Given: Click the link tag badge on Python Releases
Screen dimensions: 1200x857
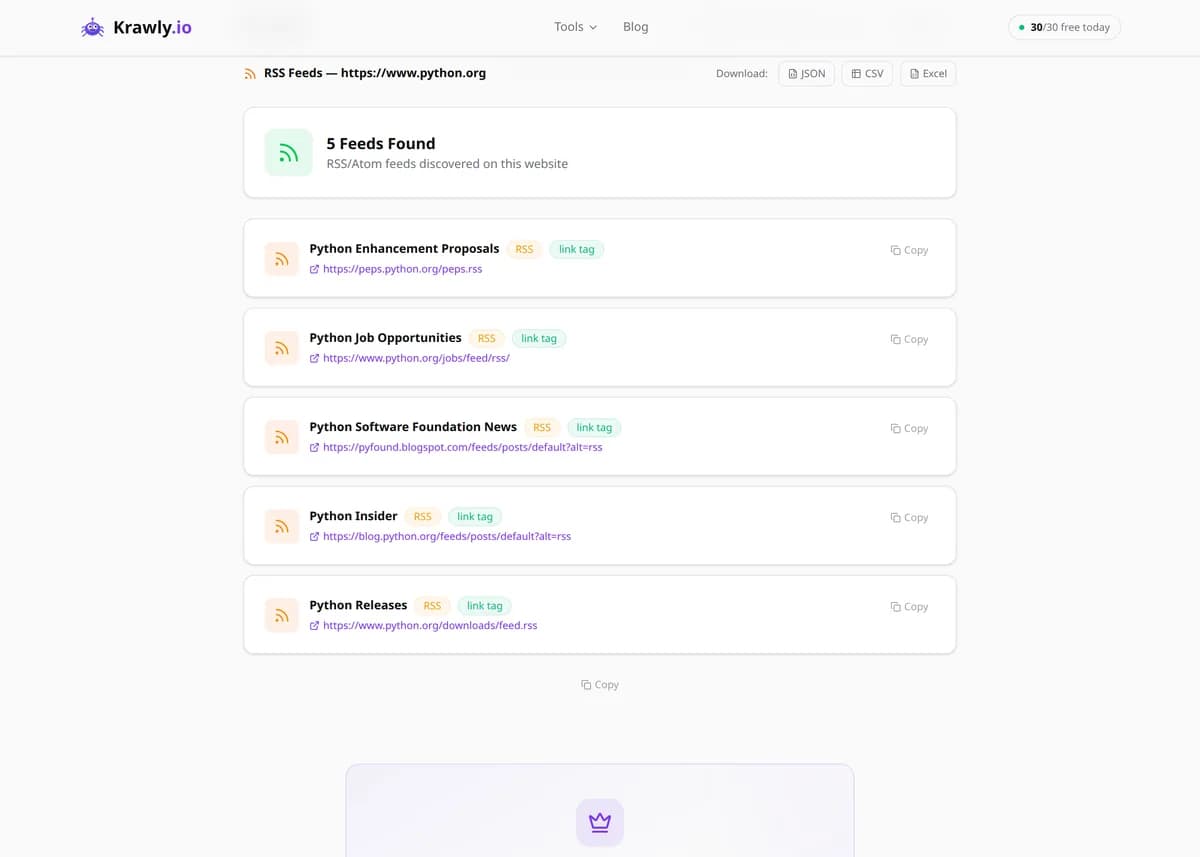Looking at the screenshot, I should point(485,605).
